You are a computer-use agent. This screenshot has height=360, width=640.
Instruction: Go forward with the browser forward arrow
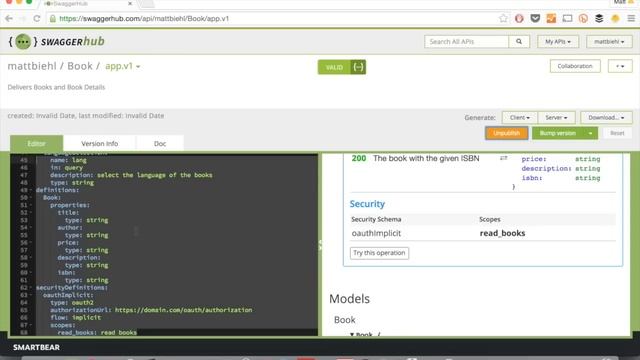(23, 18)
